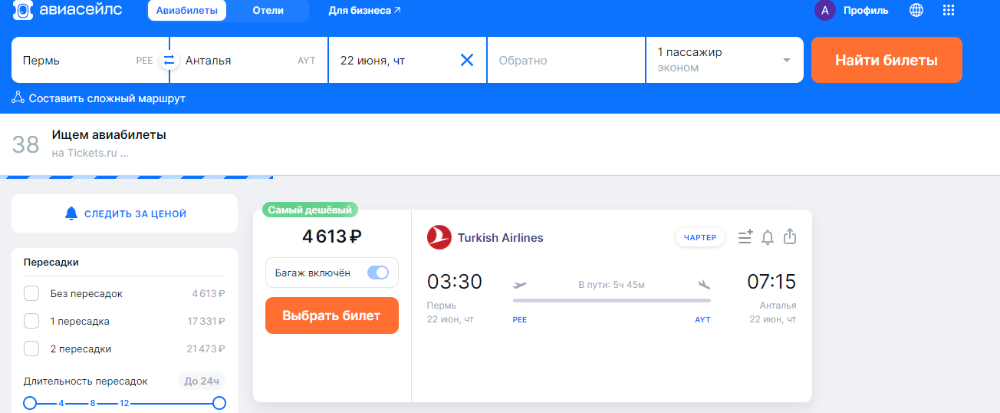Click the Найти билеты button

886,60
